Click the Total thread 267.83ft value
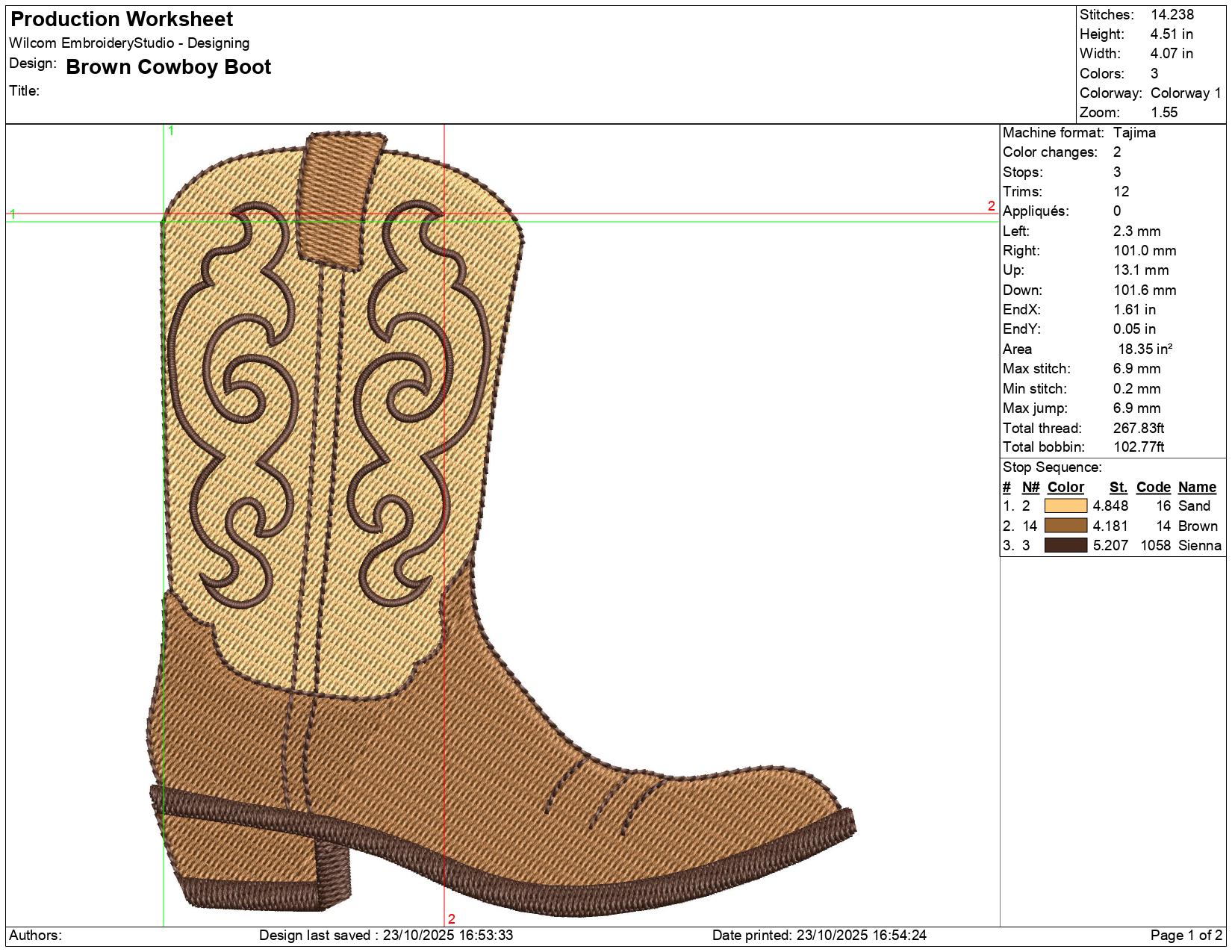Image resolution: width=1232 pixels, height=952 pixels. coord(1139,428)
